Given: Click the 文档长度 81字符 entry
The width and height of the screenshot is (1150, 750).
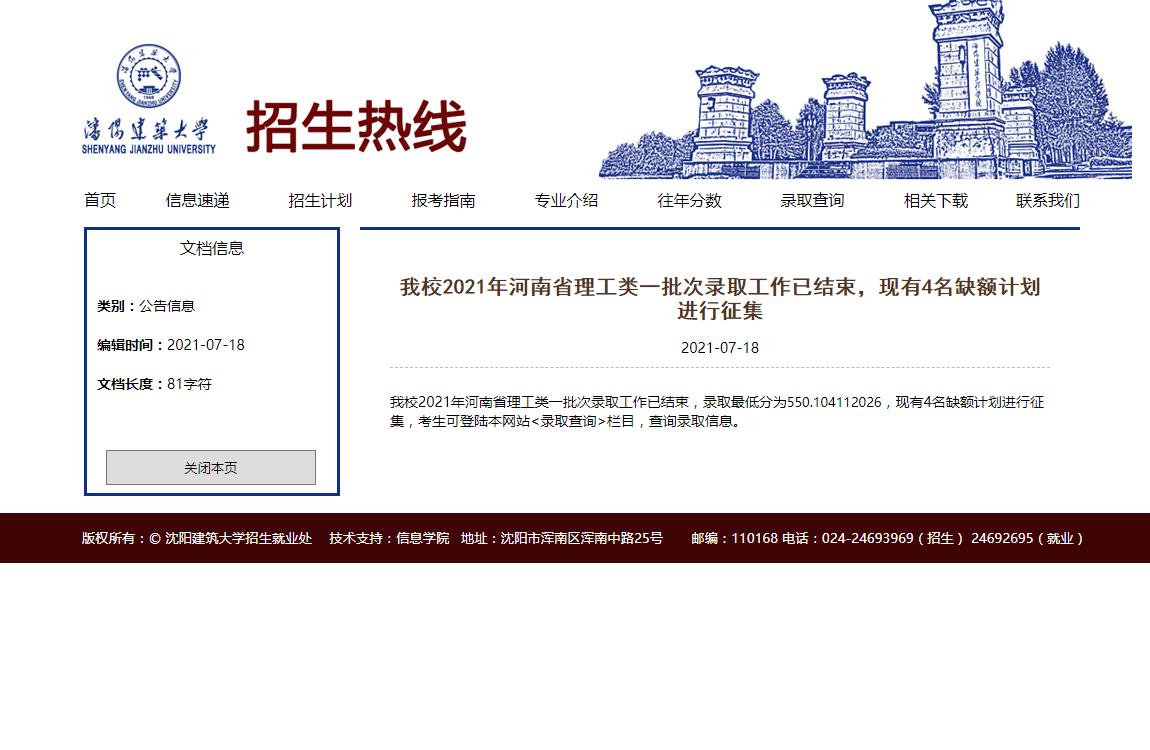Looking at the screenshot, I should pos(154,384).
